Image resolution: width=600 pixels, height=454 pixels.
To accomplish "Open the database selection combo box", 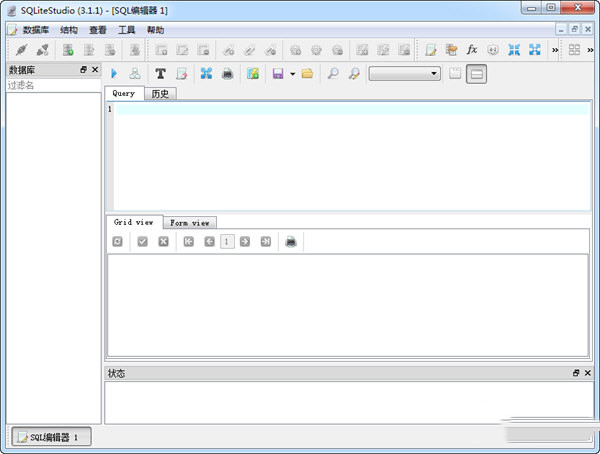I will [x=404, y=73].
